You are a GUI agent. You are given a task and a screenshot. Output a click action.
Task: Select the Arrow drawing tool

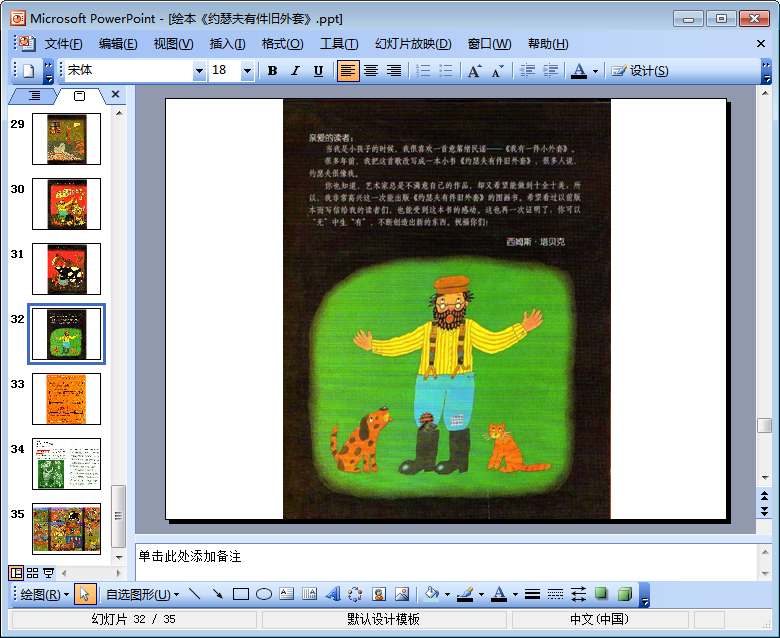point(217,594)
